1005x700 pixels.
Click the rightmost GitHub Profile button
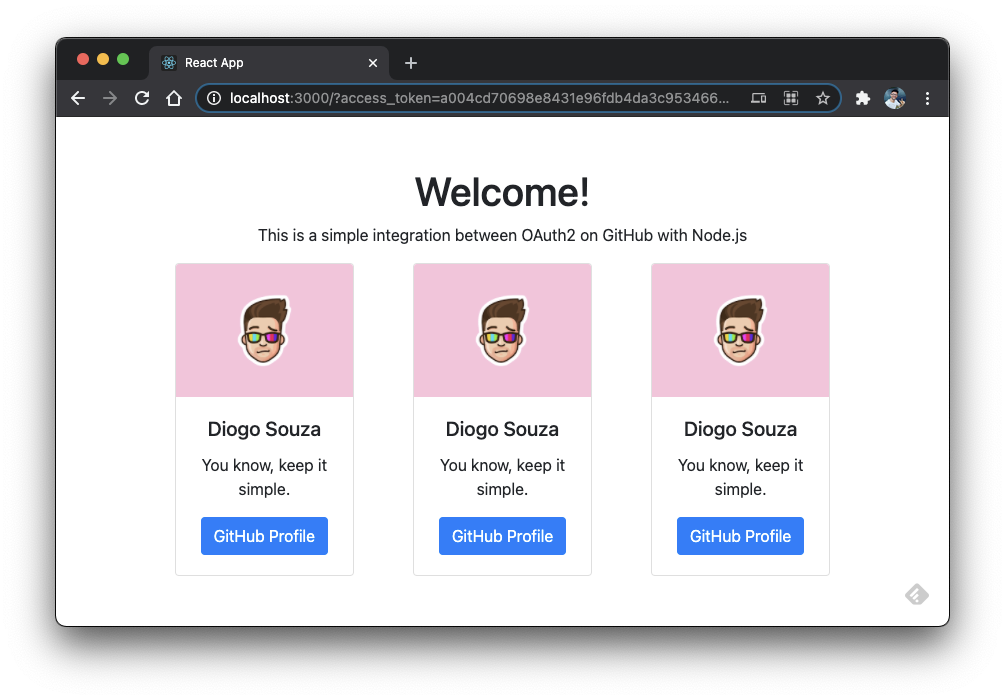[740, 536]
